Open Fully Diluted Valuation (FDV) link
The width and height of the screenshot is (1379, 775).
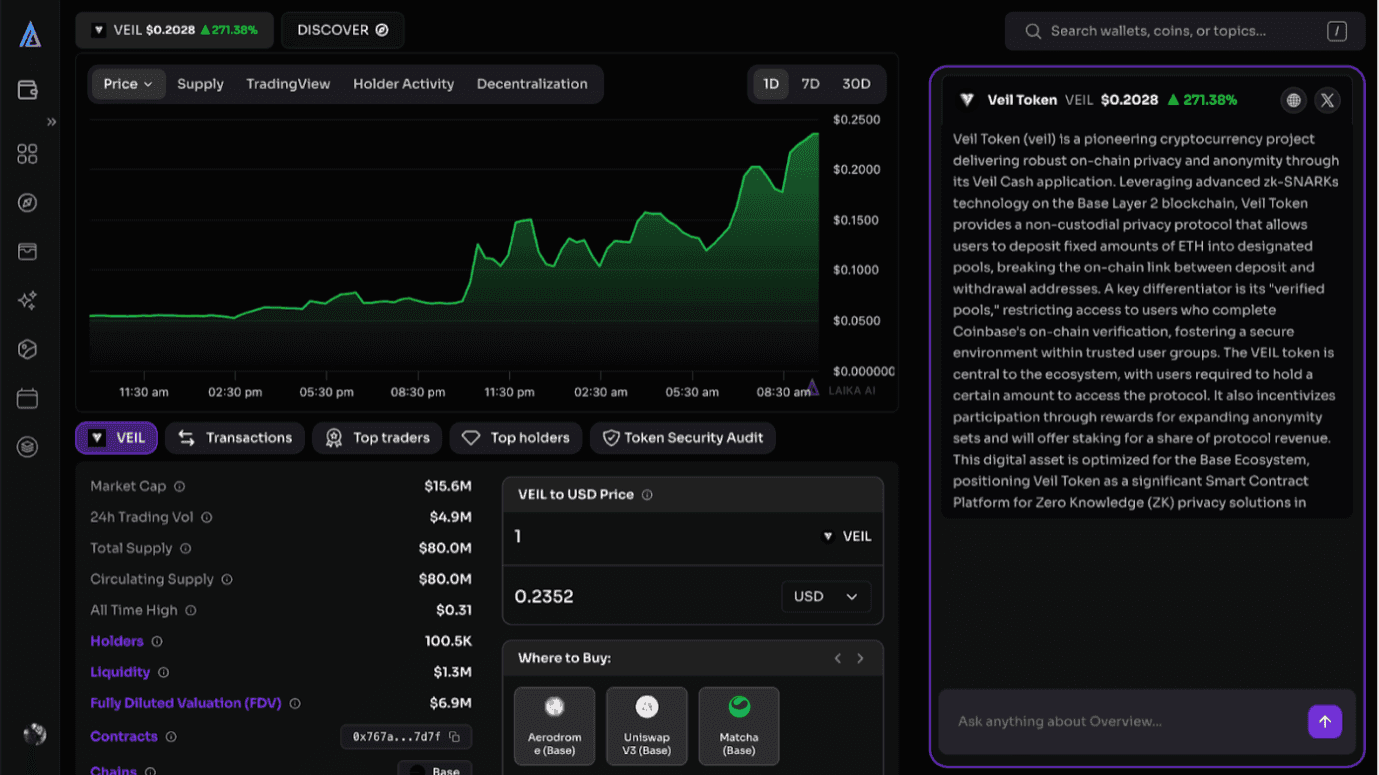point(186,703)
